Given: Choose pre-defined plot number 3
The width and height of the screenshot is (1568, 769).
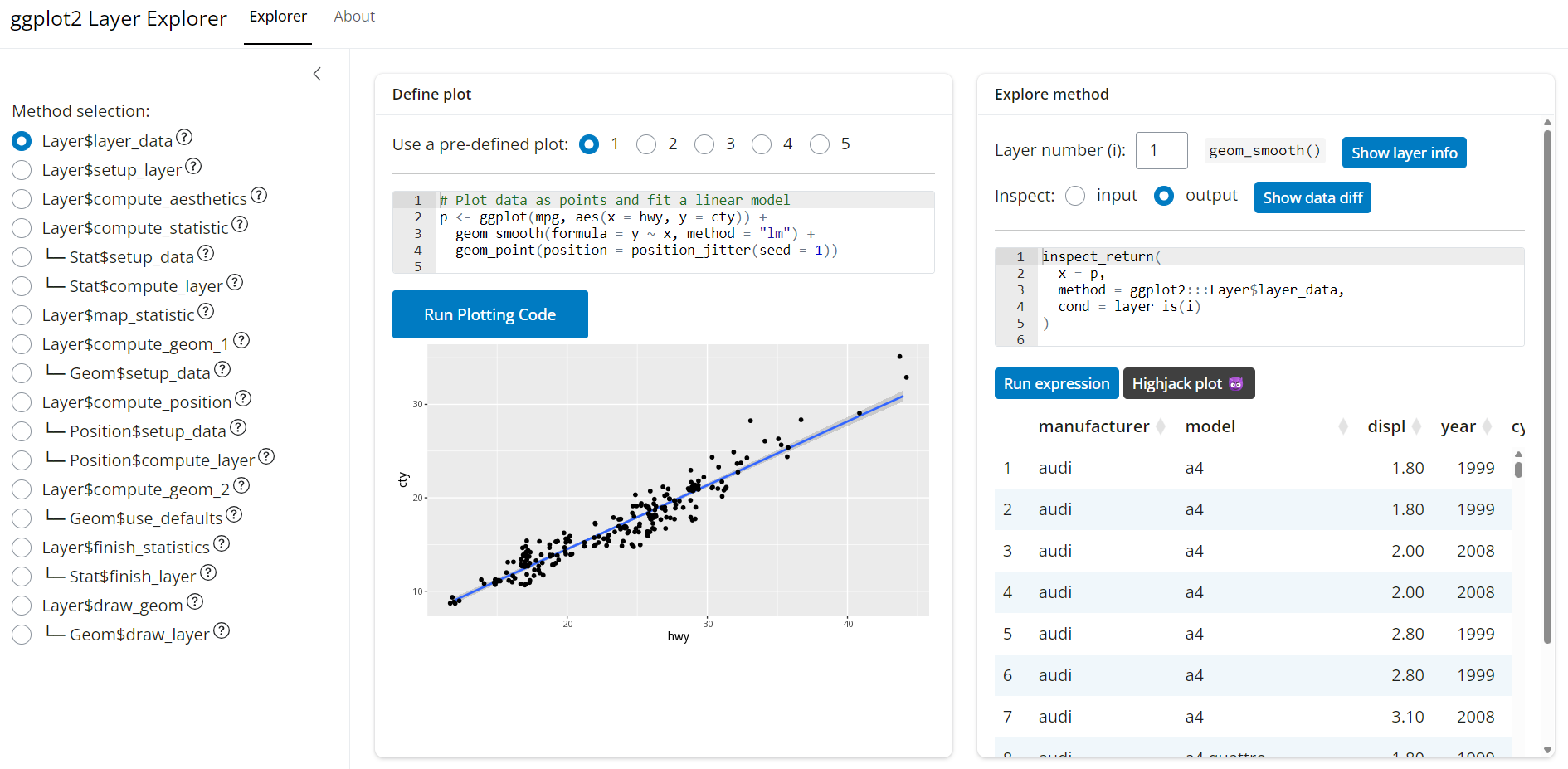Looking at the screenshot, I should [704, 144].
